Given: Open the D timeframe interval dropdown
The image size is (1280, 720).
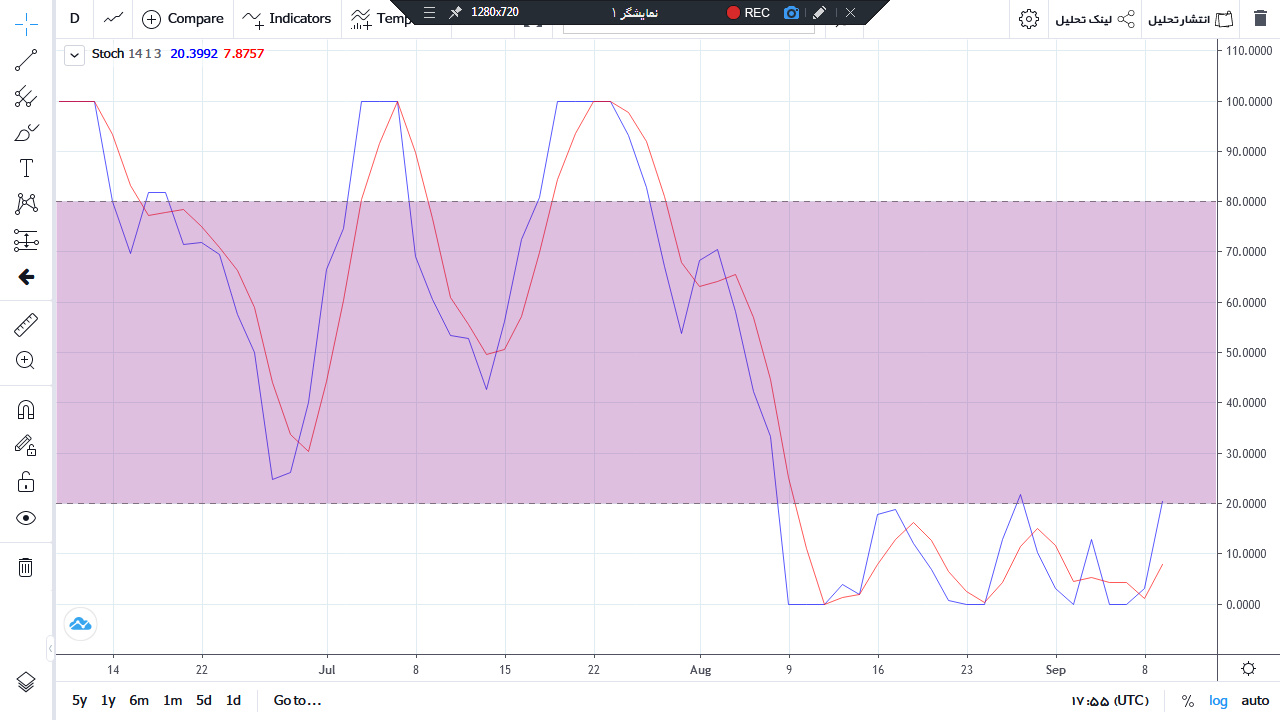Looking at the screenshot, I should click(74, 19).
